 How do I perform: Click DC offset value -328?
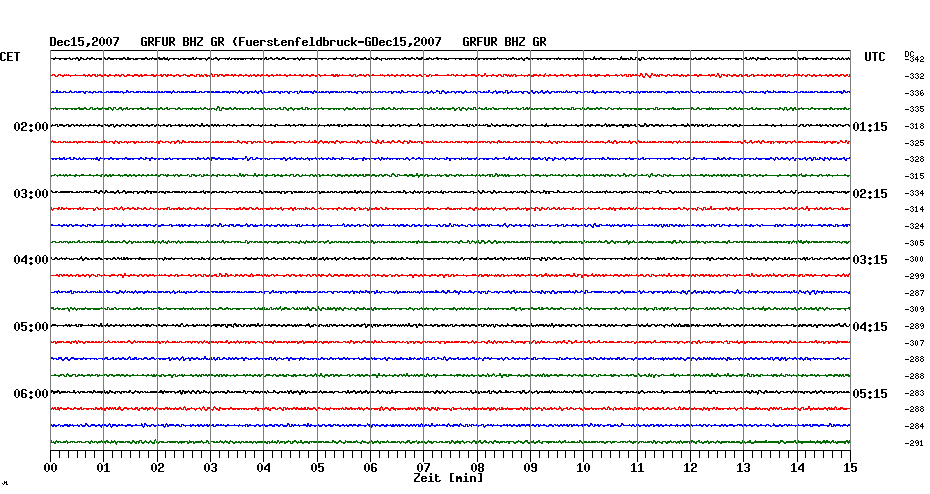coord(914,160)
